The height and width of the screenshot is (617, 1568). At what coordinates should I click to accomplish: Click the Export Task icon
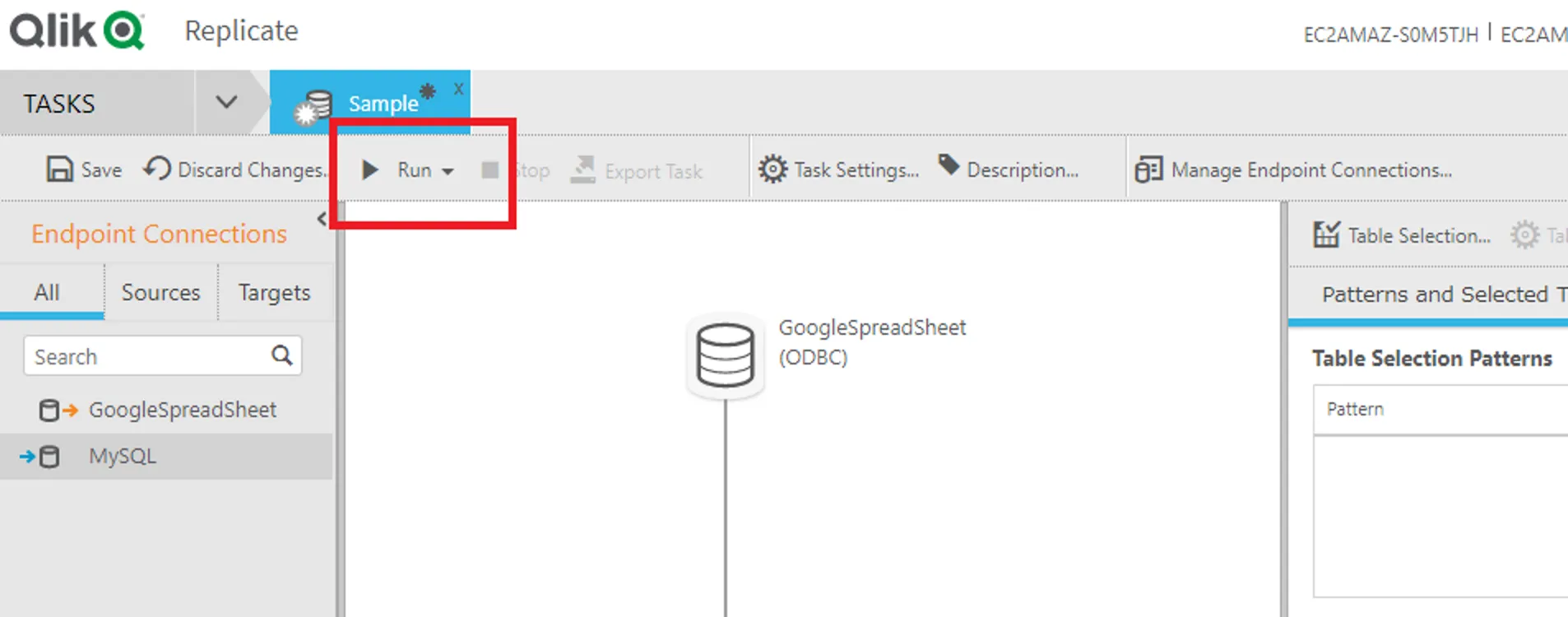(x=583, y=170)
